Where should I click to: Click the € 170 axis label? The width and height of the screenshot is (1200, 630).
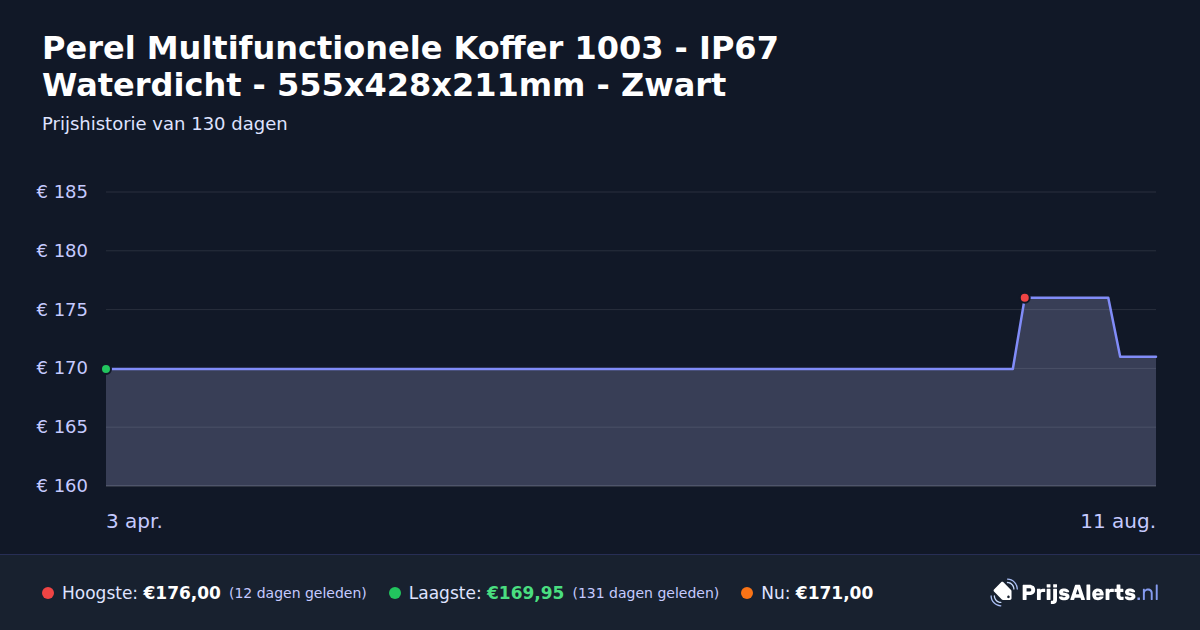click(62, 368)
